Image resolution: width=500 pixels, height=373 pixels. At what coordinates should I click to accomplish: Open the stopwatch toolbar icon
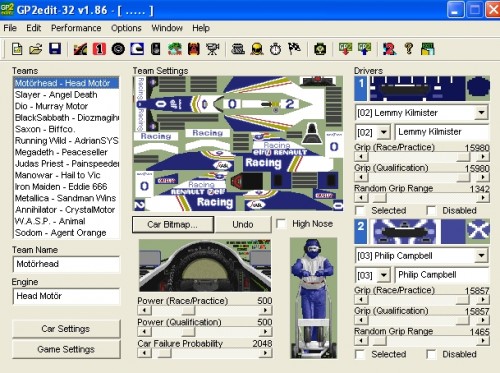(275, 49)
